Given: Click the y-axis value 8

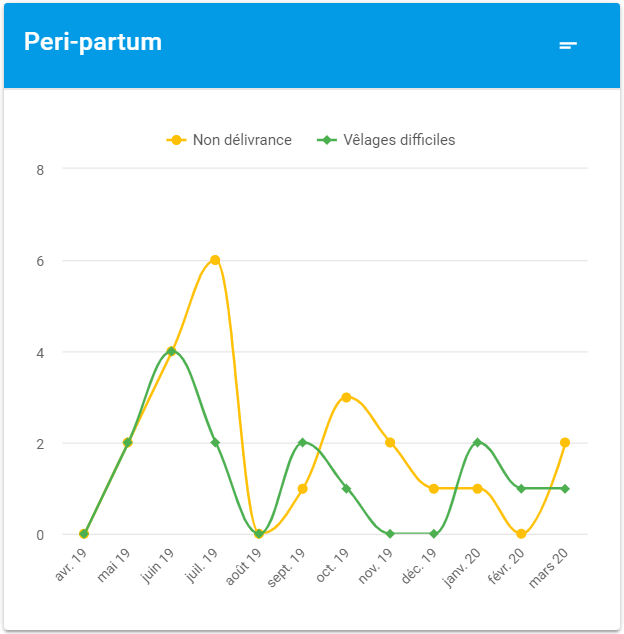Looking at the screenshot, I should click(40, 170).
